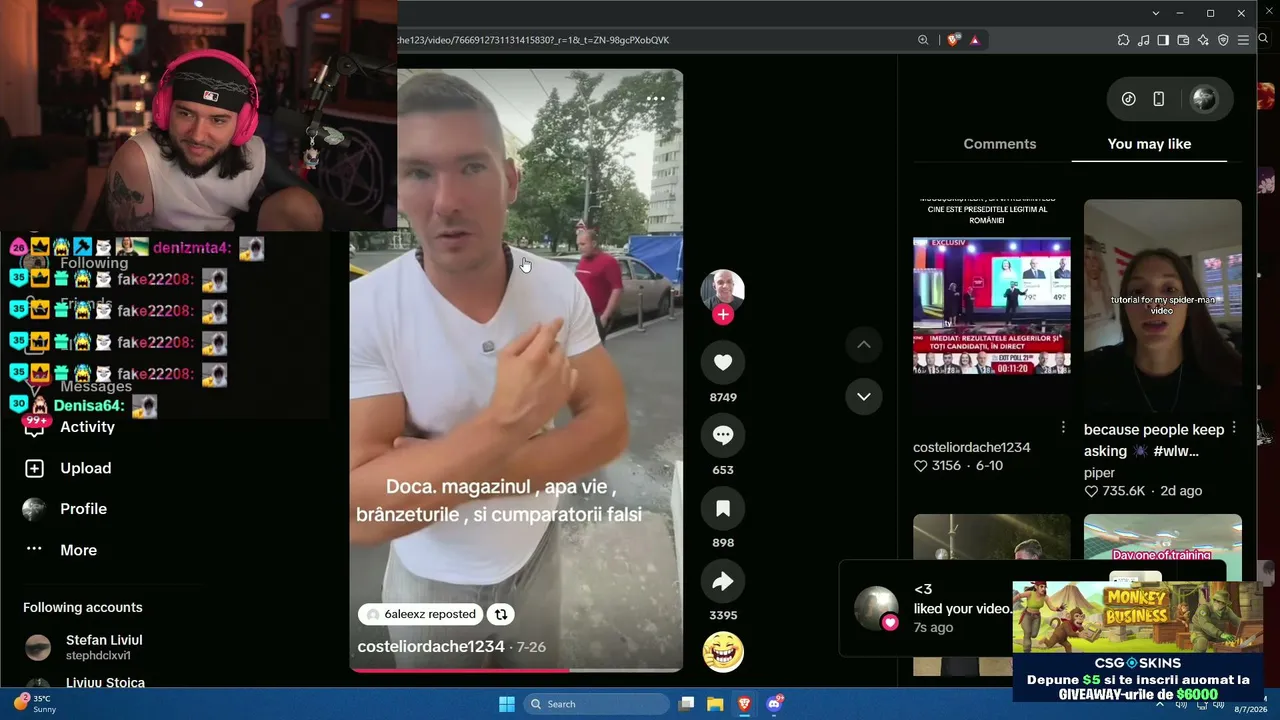Open the Leo AI sparkle icon
The height and width of the screenshot is (720, 1280).
tap(1203, 40)
